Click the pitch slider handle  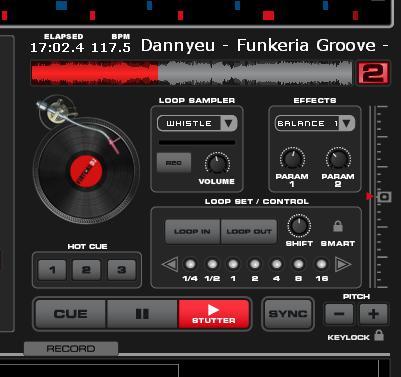(384, 197)
